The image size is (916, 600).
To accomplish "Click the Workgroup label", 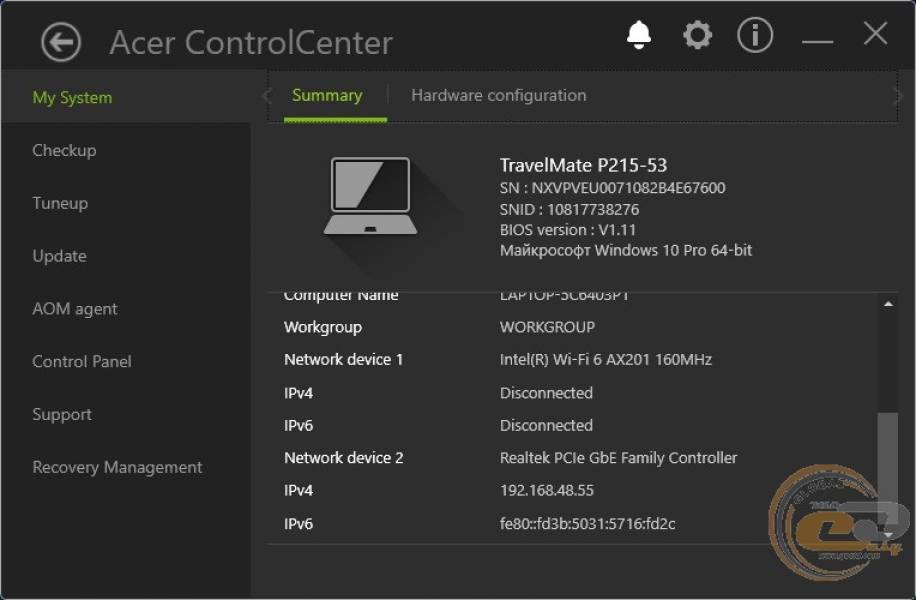I will (x=322, y=327).
